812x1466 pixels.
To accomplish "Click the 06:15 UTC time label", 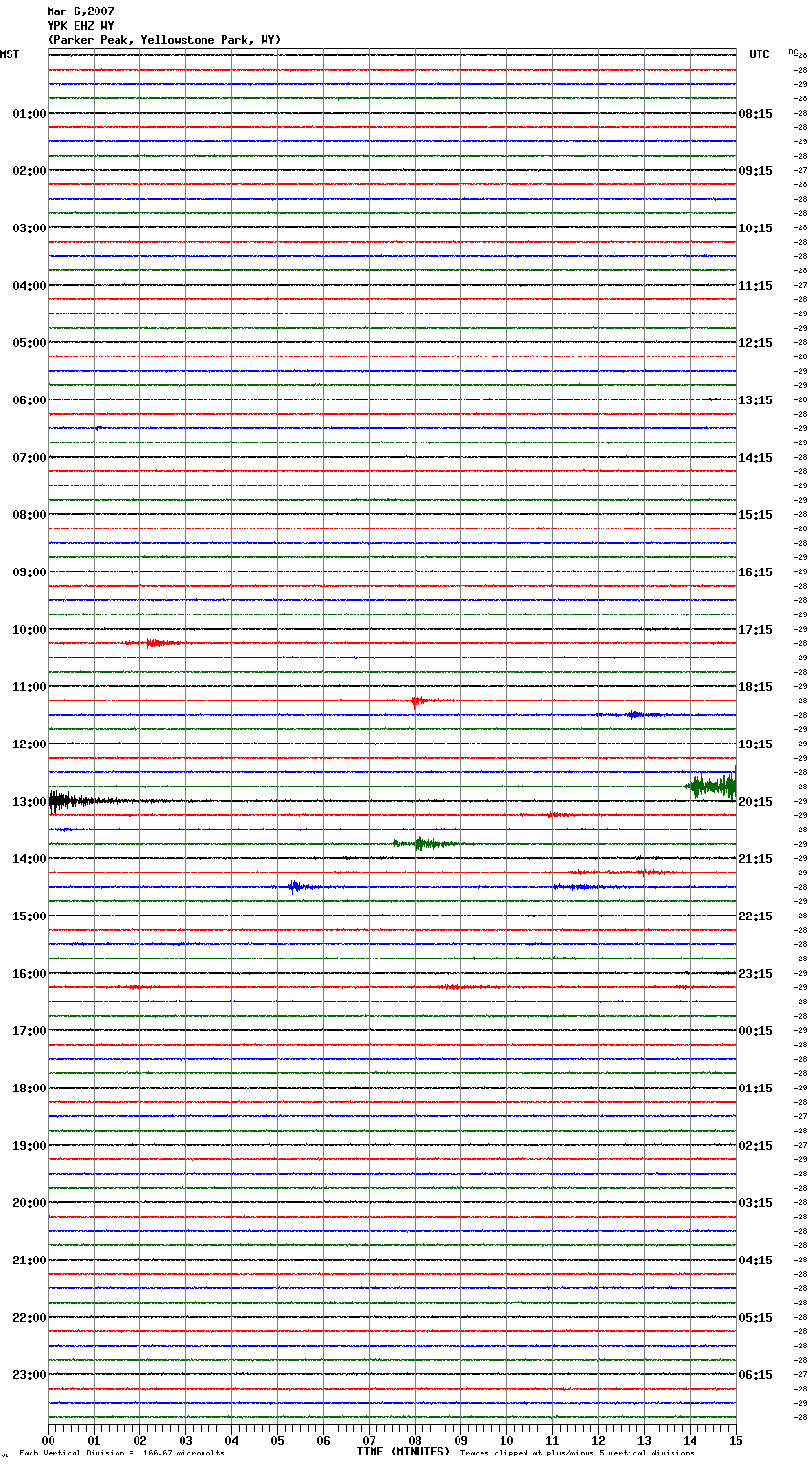I will click(x=756, y=1375).
